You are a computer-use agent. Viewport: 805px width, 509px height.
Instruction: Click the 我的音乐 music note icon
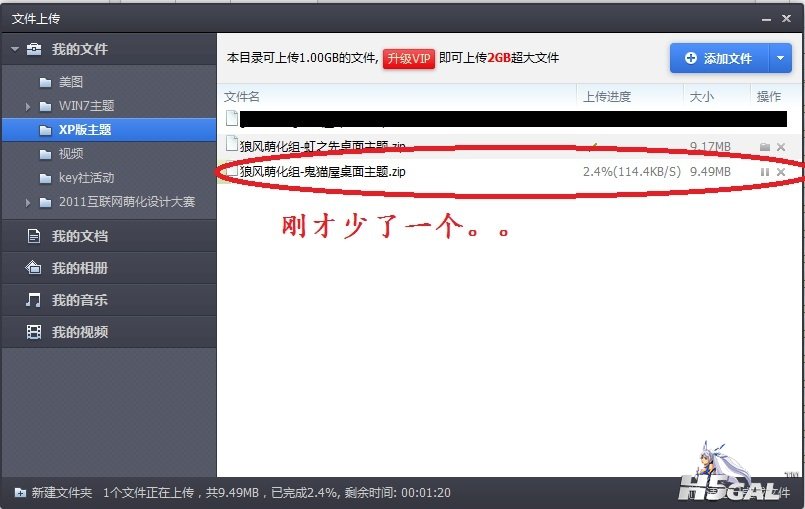34,300
